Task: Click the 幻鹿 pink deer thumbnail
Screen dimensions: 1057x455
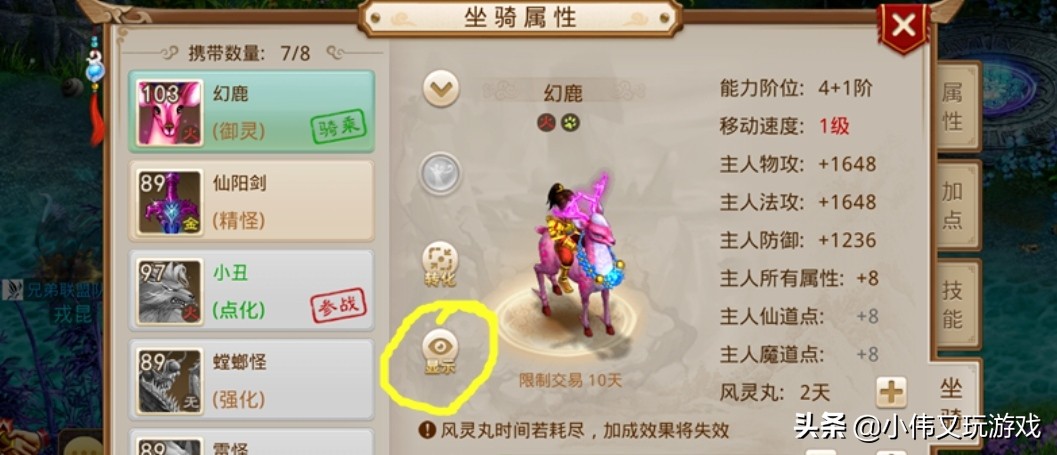Action: point(169,113)
